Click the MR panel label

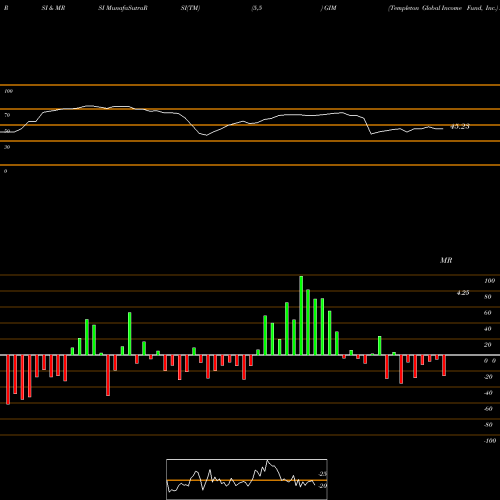pos(446,260)
